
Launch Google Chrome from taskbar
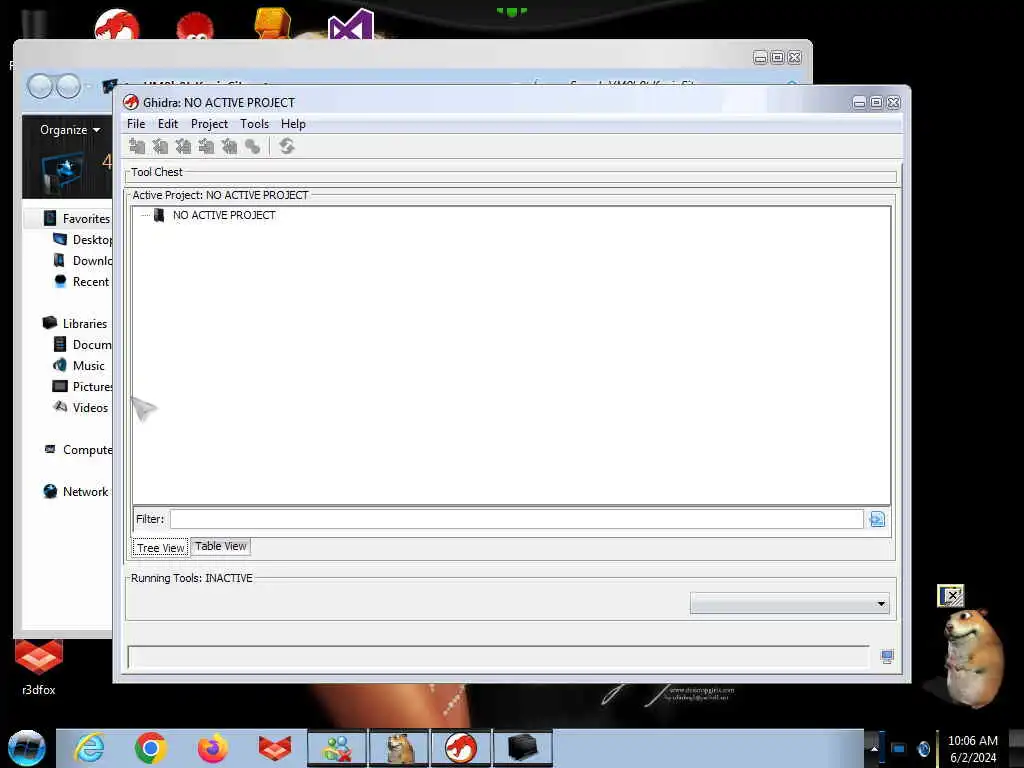[151, 748]
